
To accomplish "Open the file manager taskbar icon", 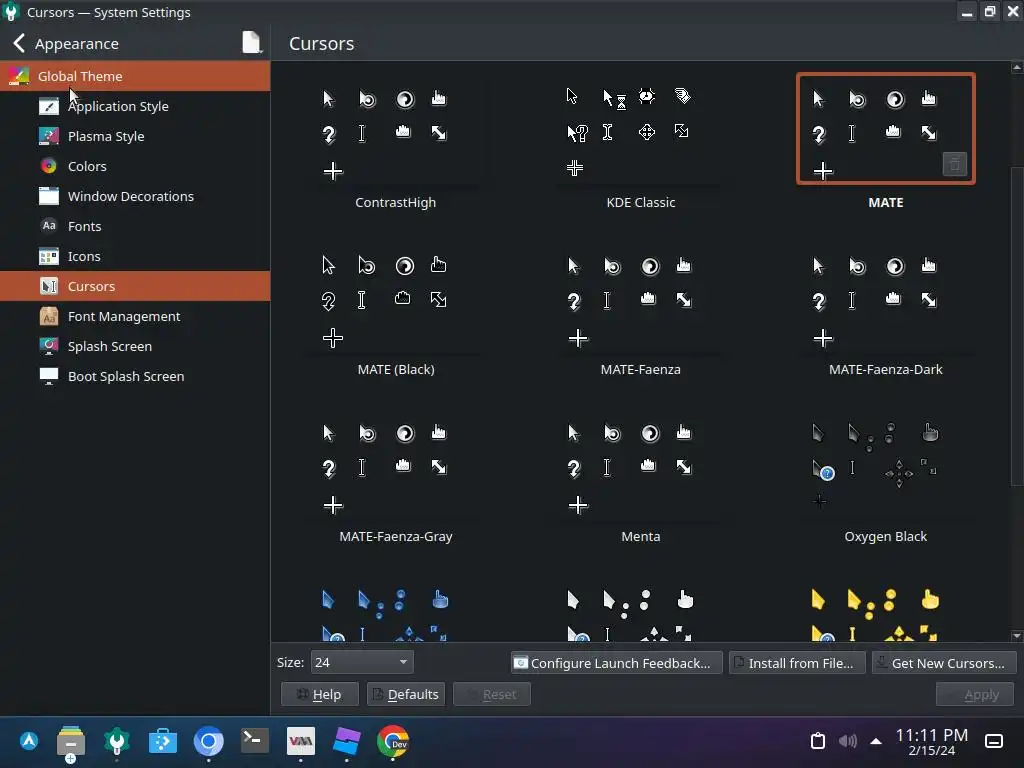I will pyautogui.click(x=71, y=742).
